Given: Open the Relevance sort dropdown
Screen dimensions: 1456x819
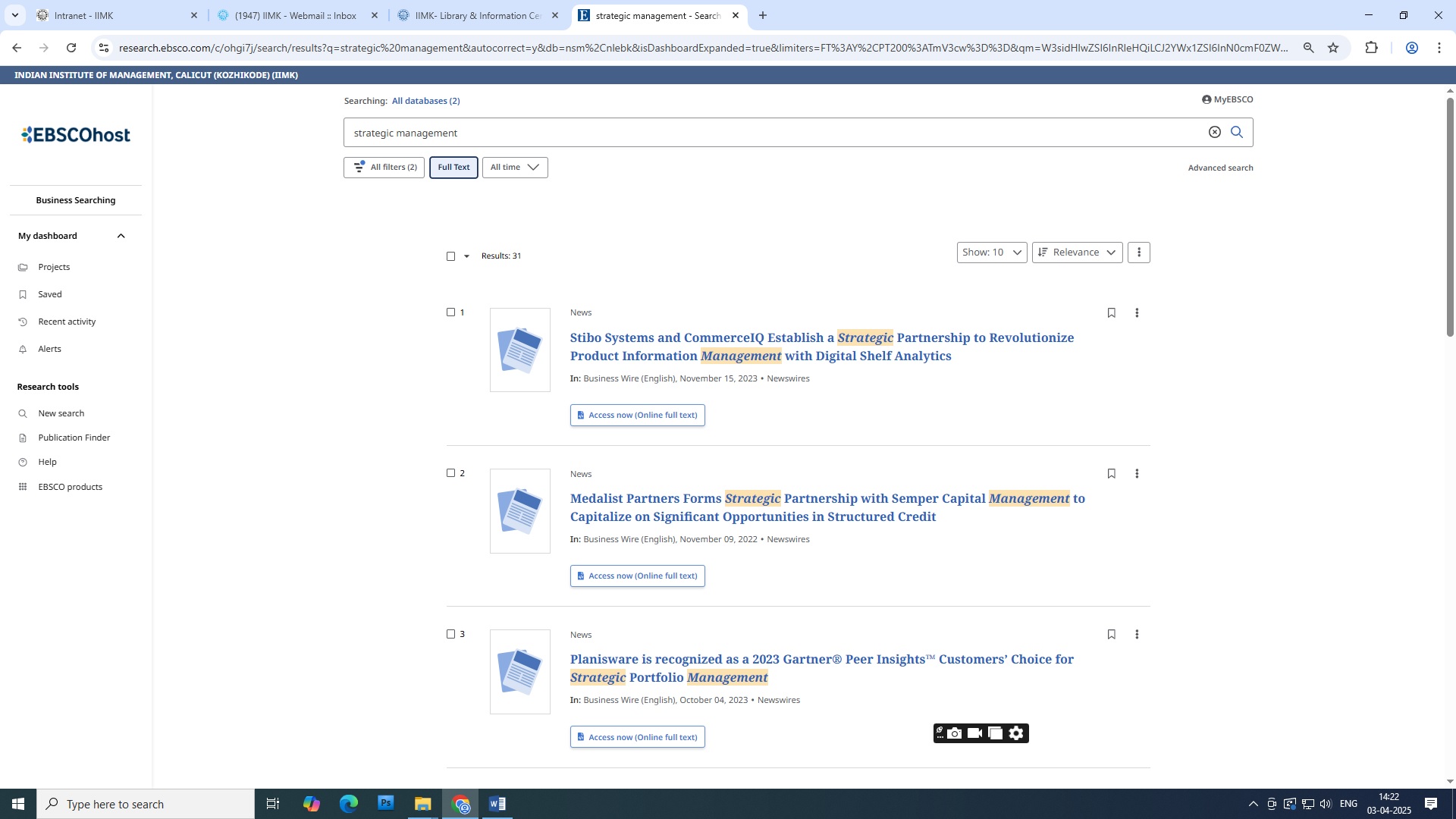Looking at the screenshot, I should pos(1076,253).
